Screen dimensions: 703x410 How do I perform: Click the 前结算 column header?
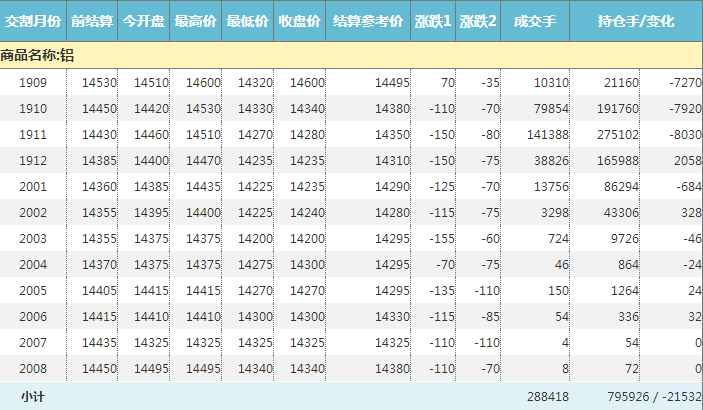click(x=92, y=21)
